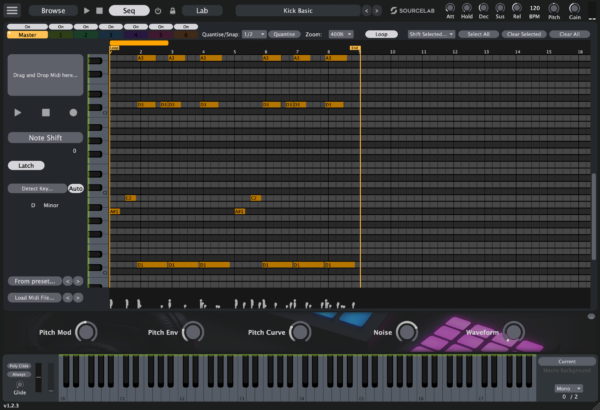Open the Quantise/Snap 1/2 dropdown
This screenshot has height=410, width=600.
pos(254,34)
